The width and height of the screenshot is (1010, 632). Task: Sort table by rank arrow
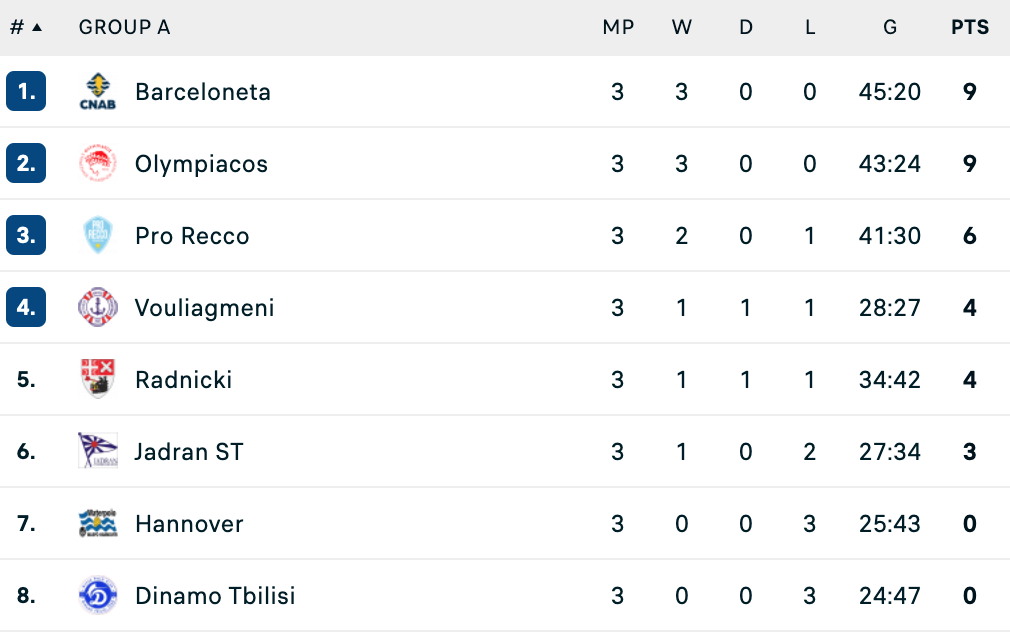click(37, 27)
